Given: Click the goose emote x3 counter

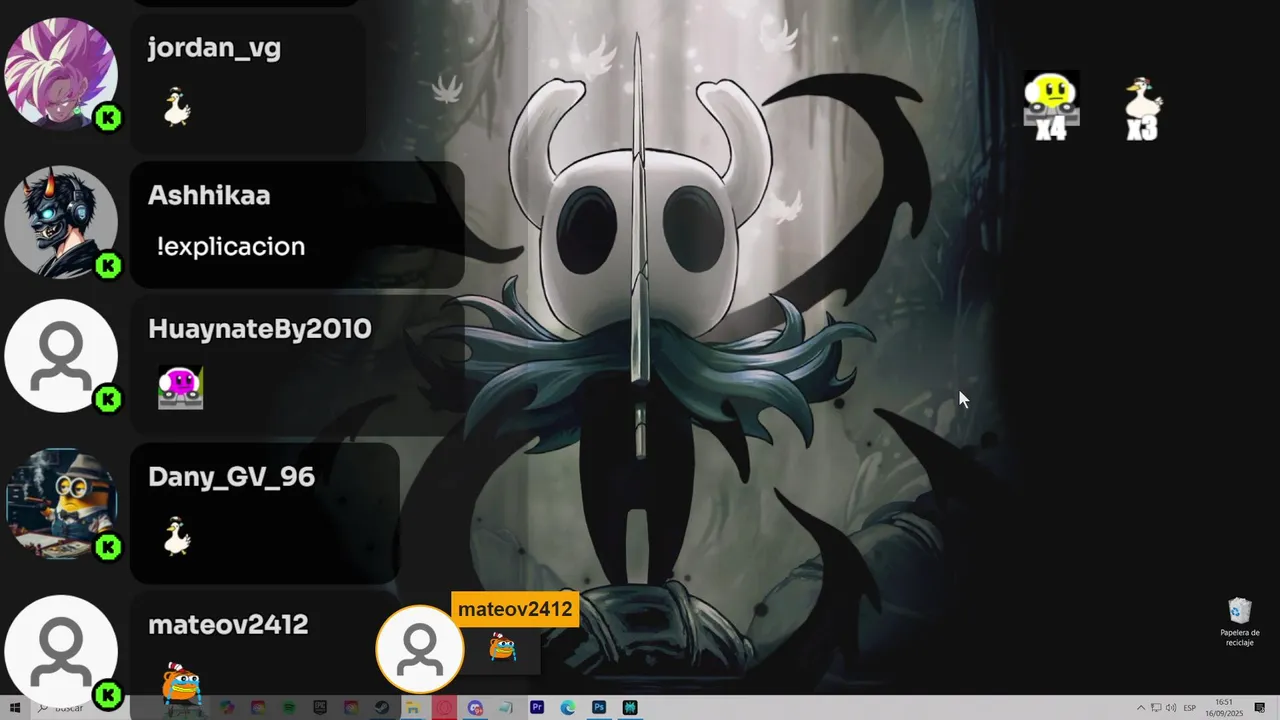Looking at the screenshot, I should point(1142,108).
